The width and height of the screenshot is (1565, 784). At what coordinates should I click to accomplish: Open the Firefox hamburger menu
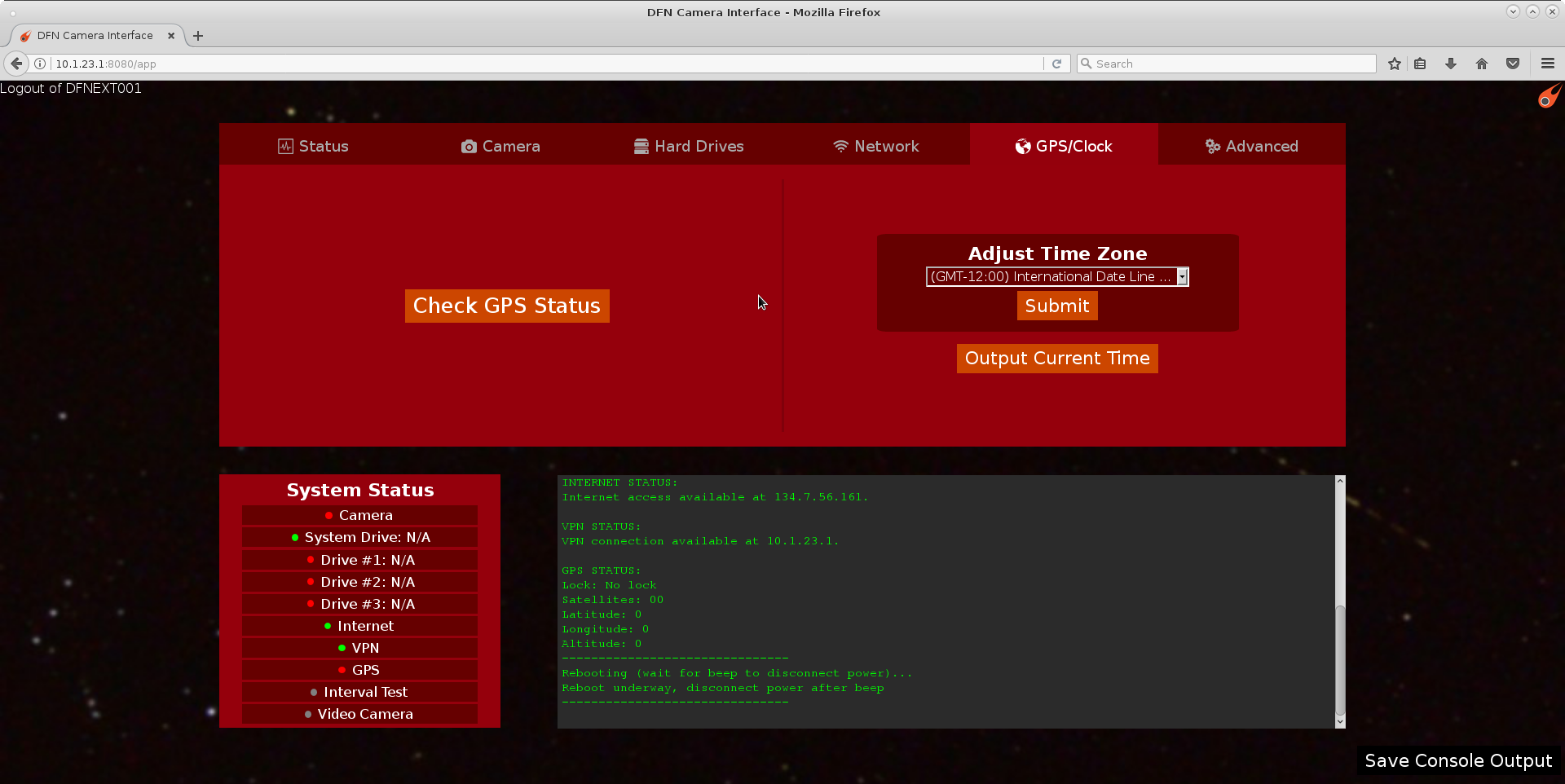[1547, 64]
